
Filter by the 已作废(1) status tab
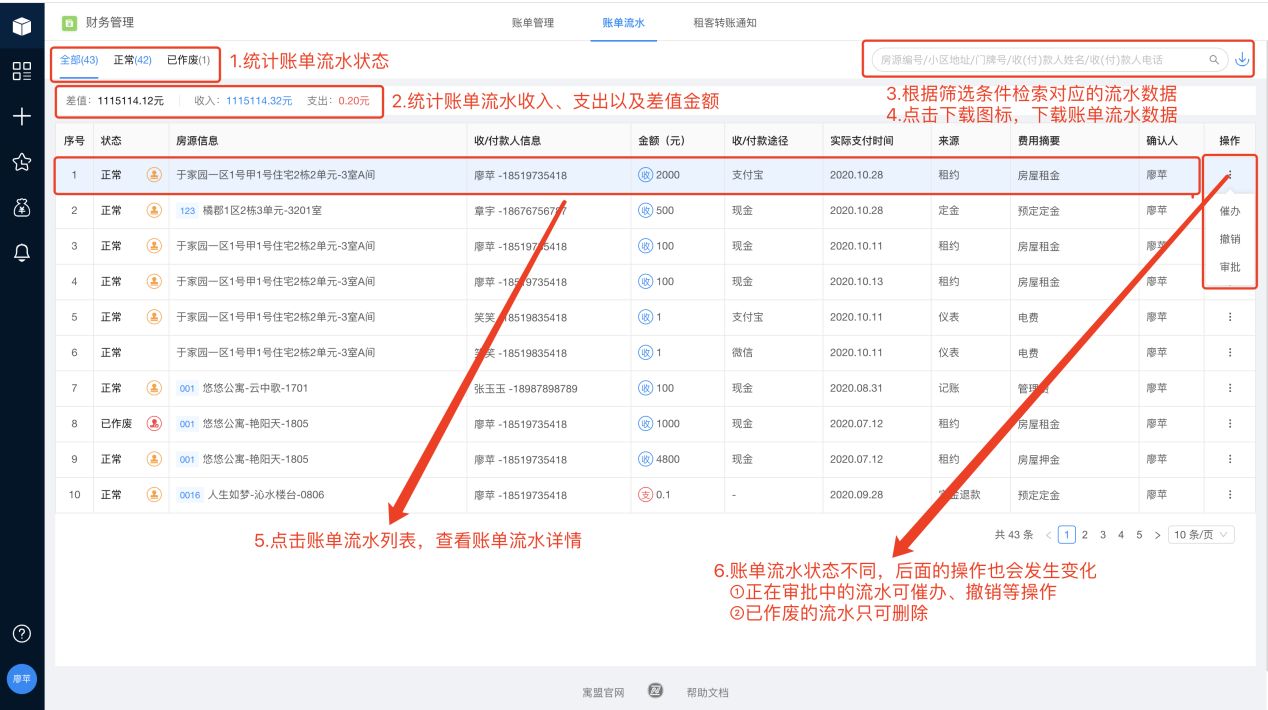[189, 60]
